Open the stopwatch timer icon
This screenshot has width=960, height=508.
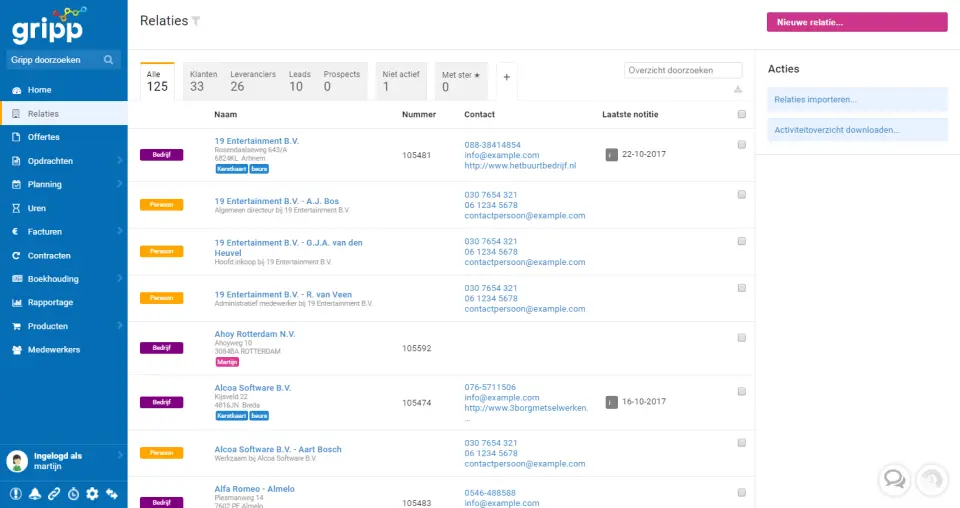point(73,494)
